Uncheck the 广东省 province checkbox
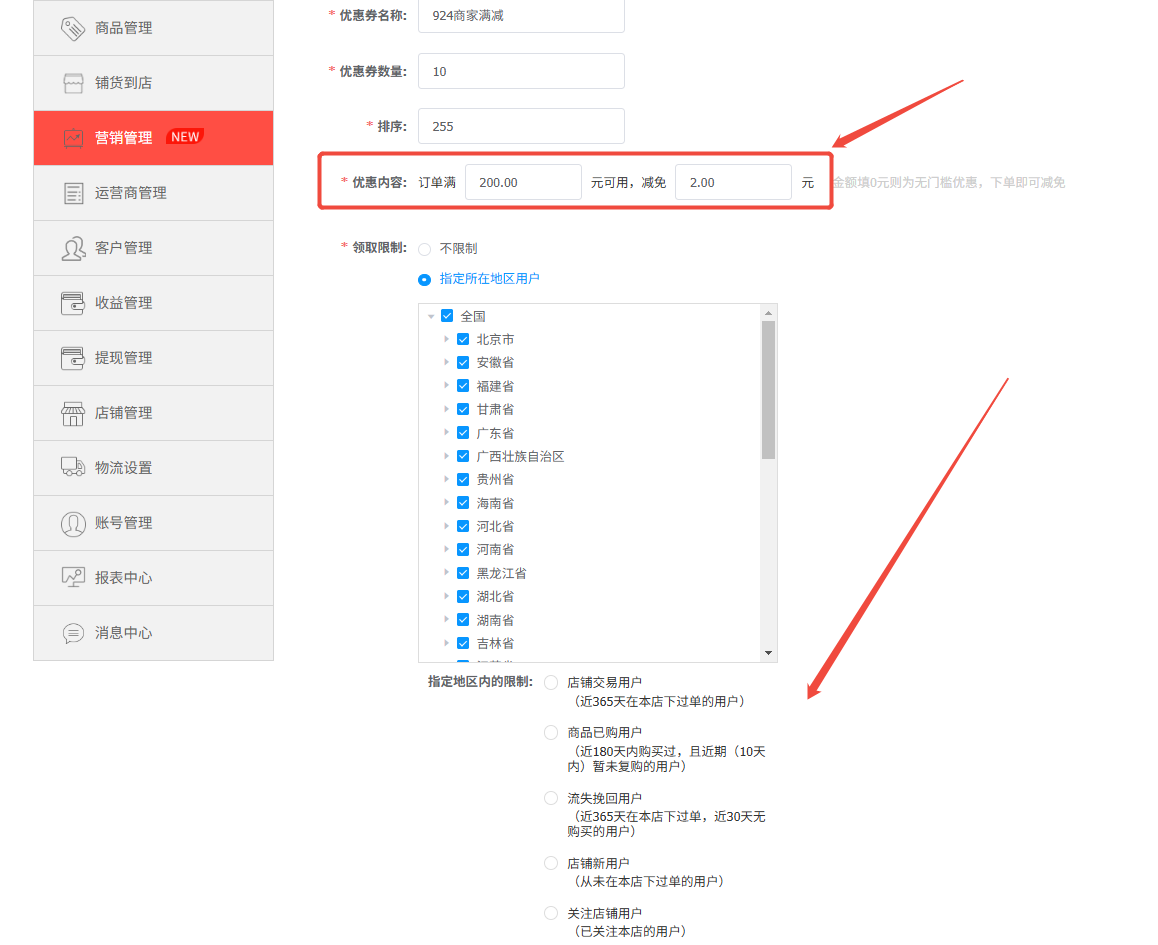This screenshot has width=1158, height=945. point(463,432)
